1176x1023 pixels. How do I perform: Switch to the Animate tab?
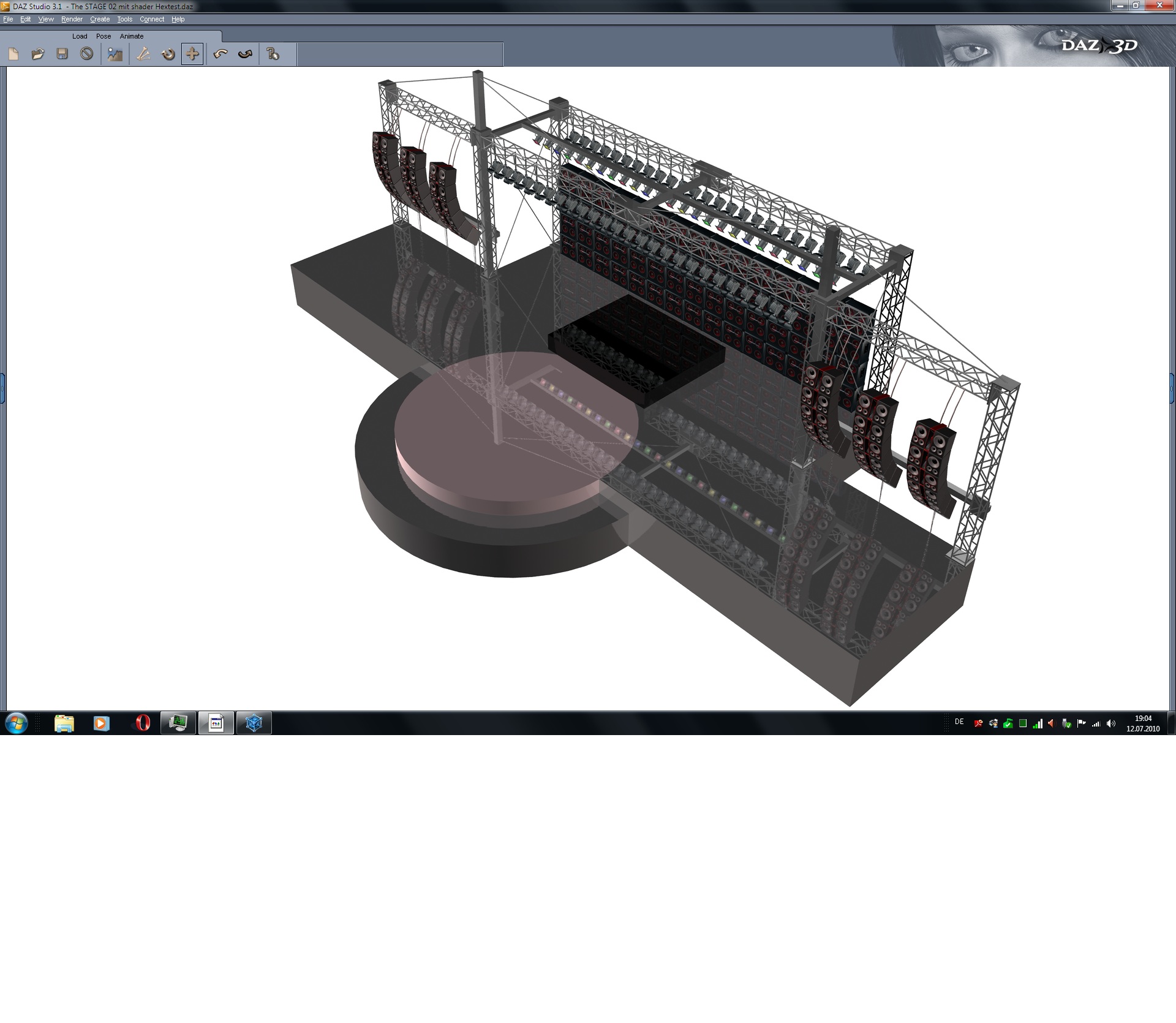[132, 36]
